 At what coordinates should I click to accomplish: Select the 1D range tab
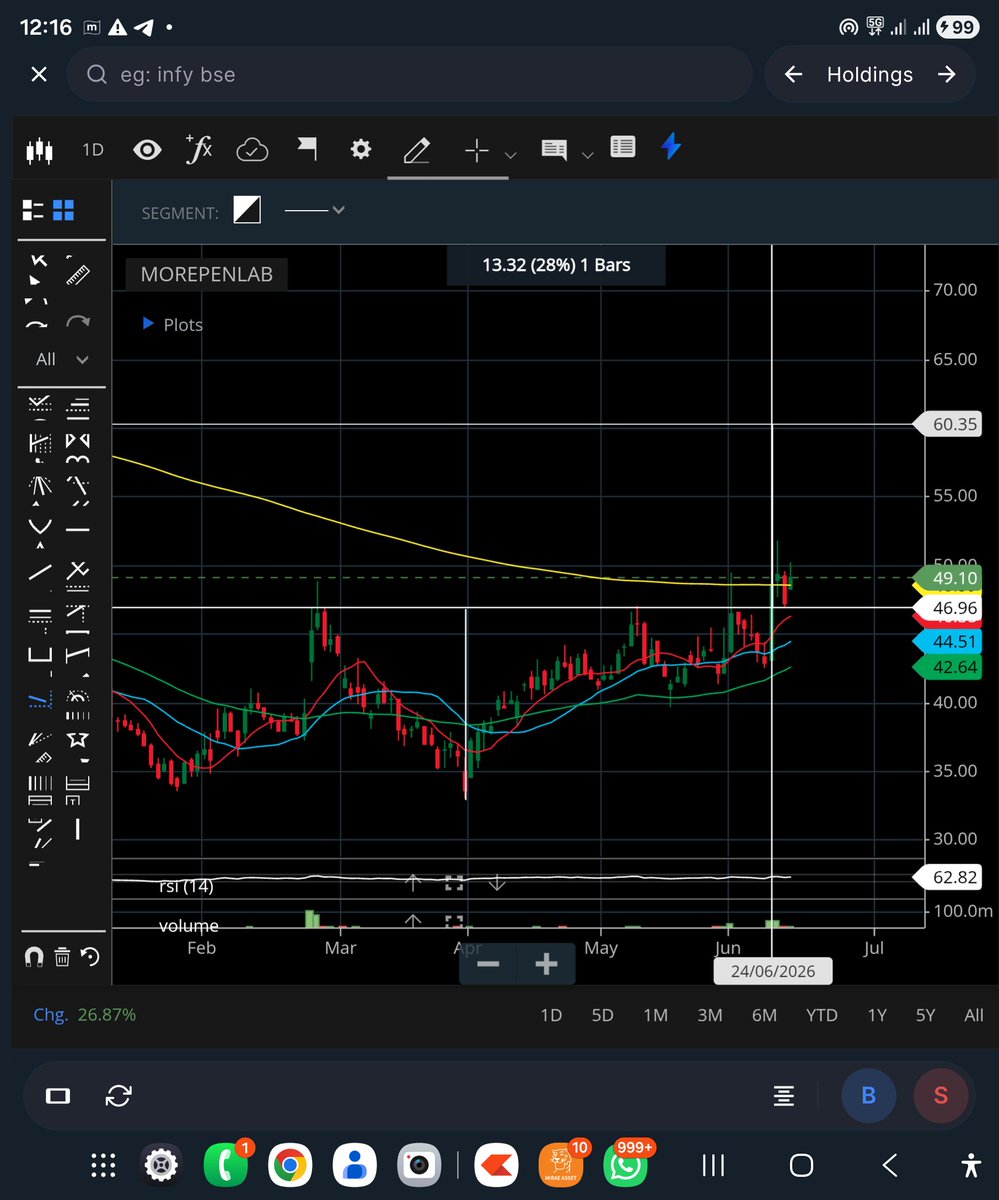coord(551,1015)
